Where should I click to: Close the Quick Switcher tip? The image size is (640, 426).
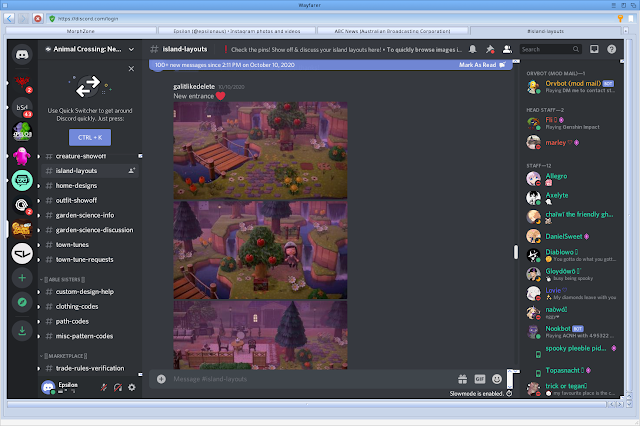click(131, 69)
